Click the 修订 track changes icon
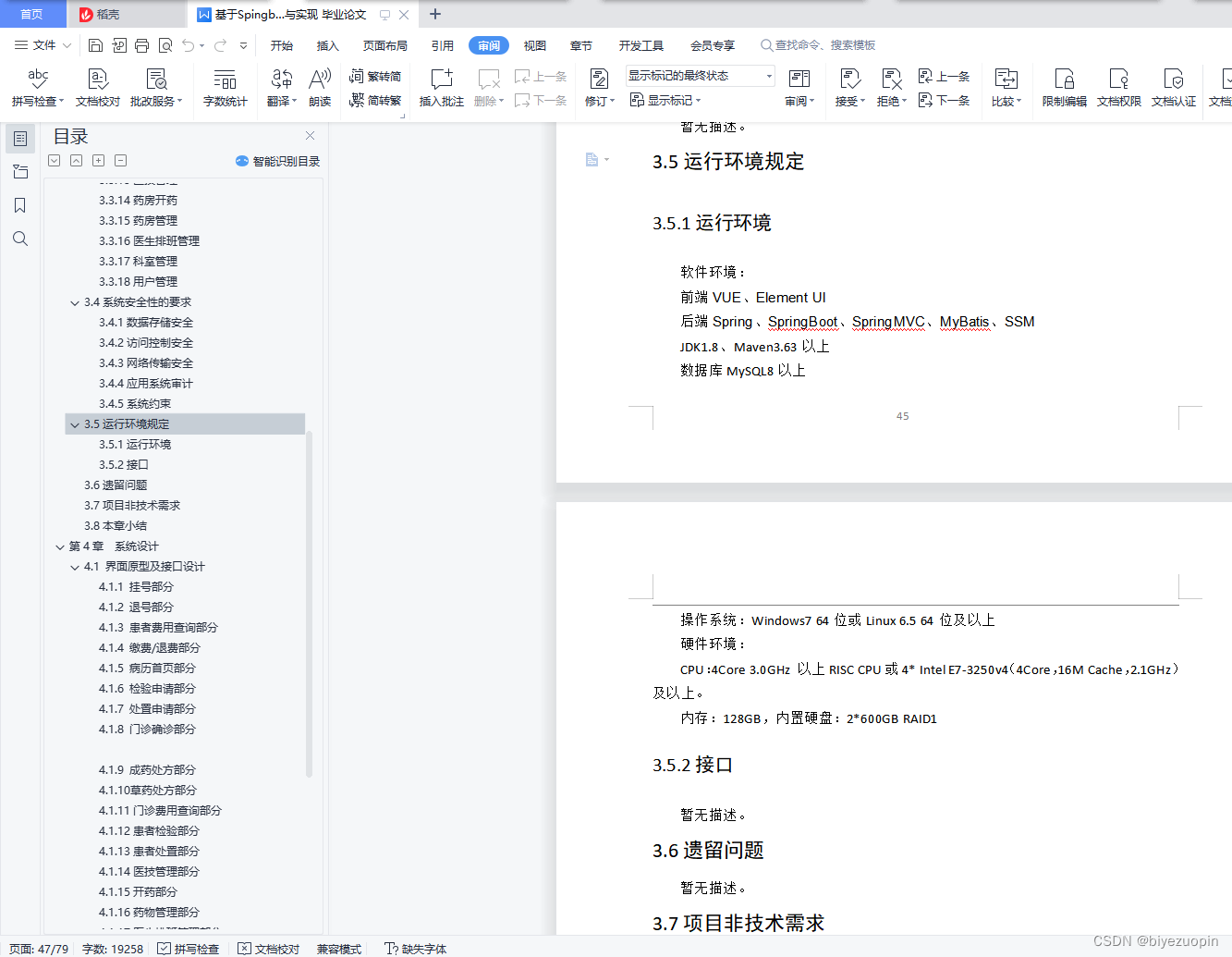Viewport: 1232px width, 957px height. (x=599, y=80)
